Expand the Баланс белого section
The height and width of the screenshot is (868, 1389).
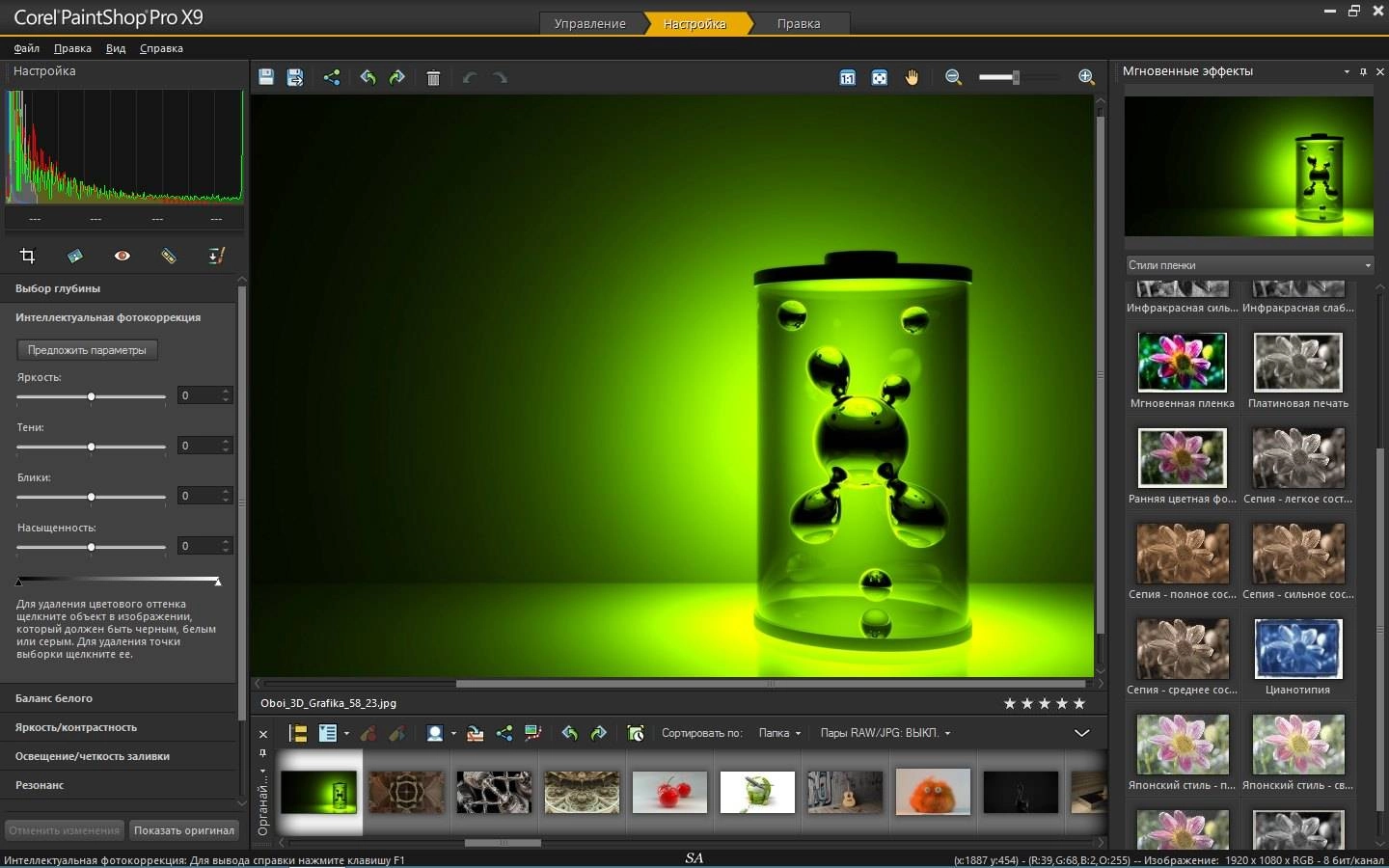[119, 698]
